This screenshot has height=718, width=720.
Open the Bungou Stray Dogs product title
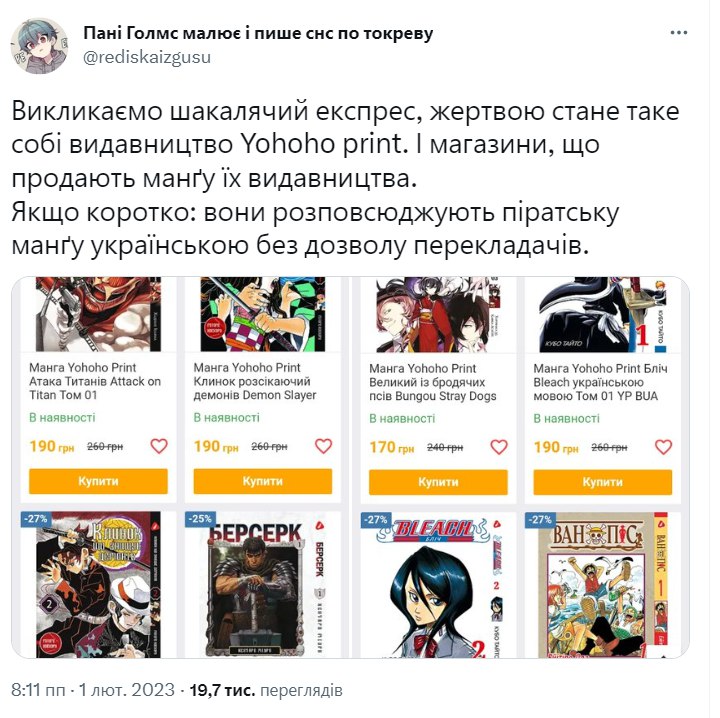[x=433, y=382]
